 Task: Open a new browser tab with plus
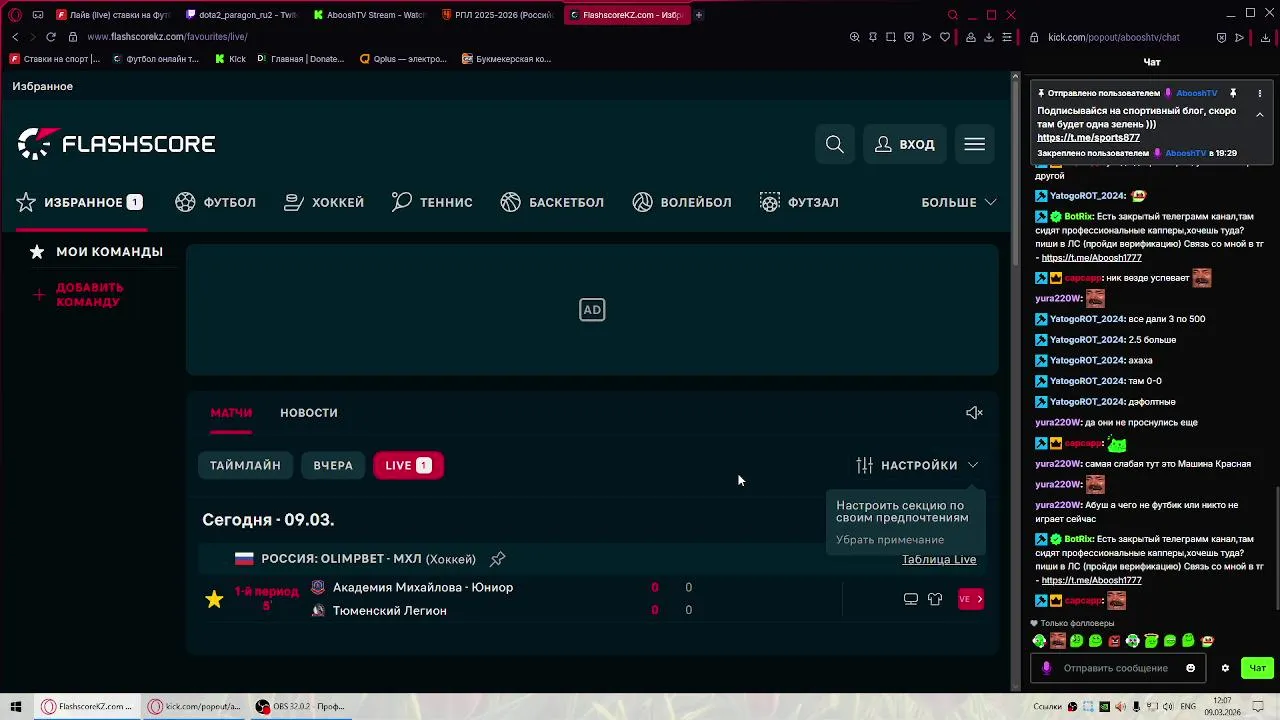pos(698,15)
